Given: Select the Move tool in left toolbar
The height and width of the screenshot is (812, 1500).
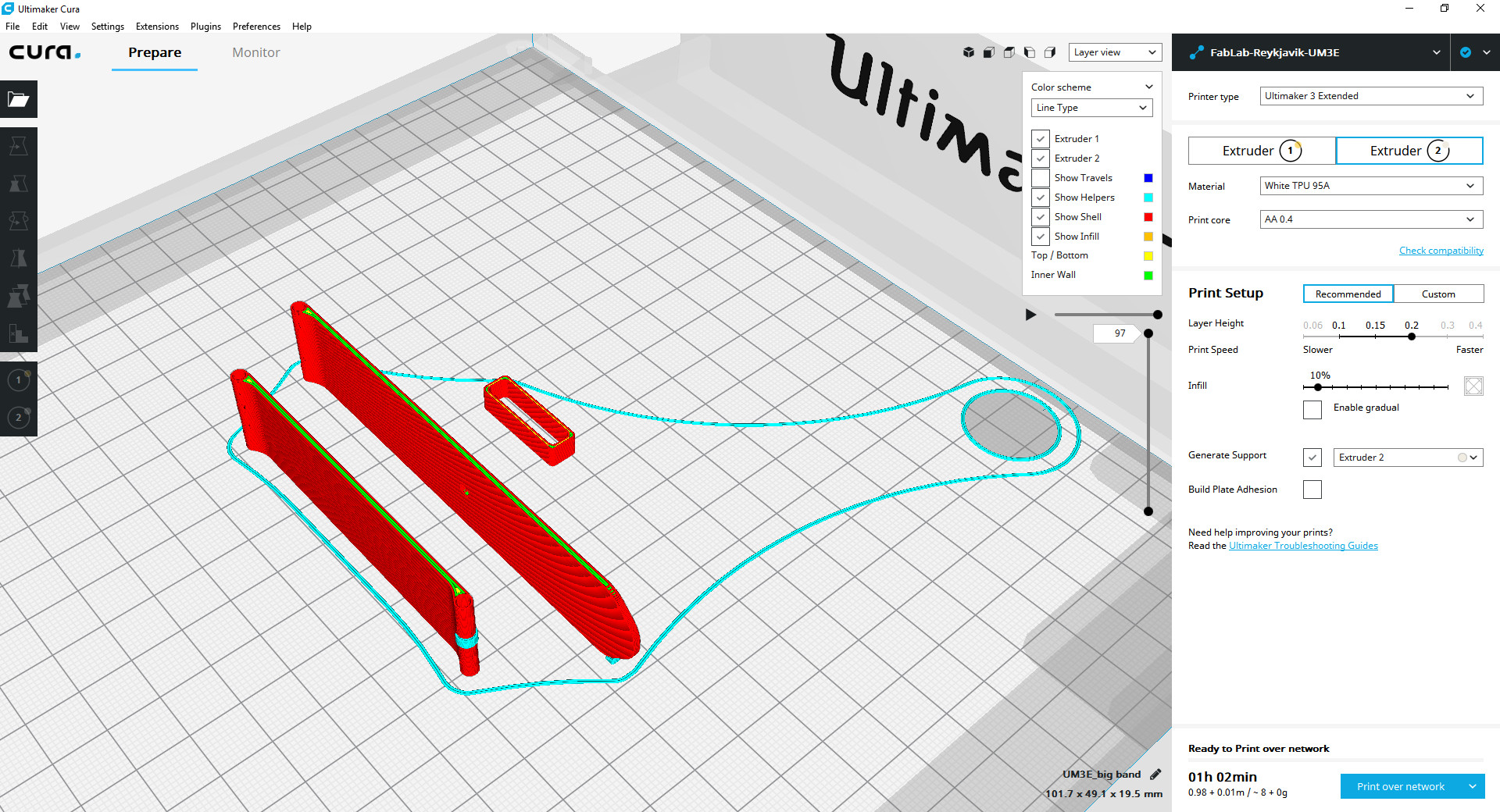Looking at the screenshot, I should click(x=19, y=146).
